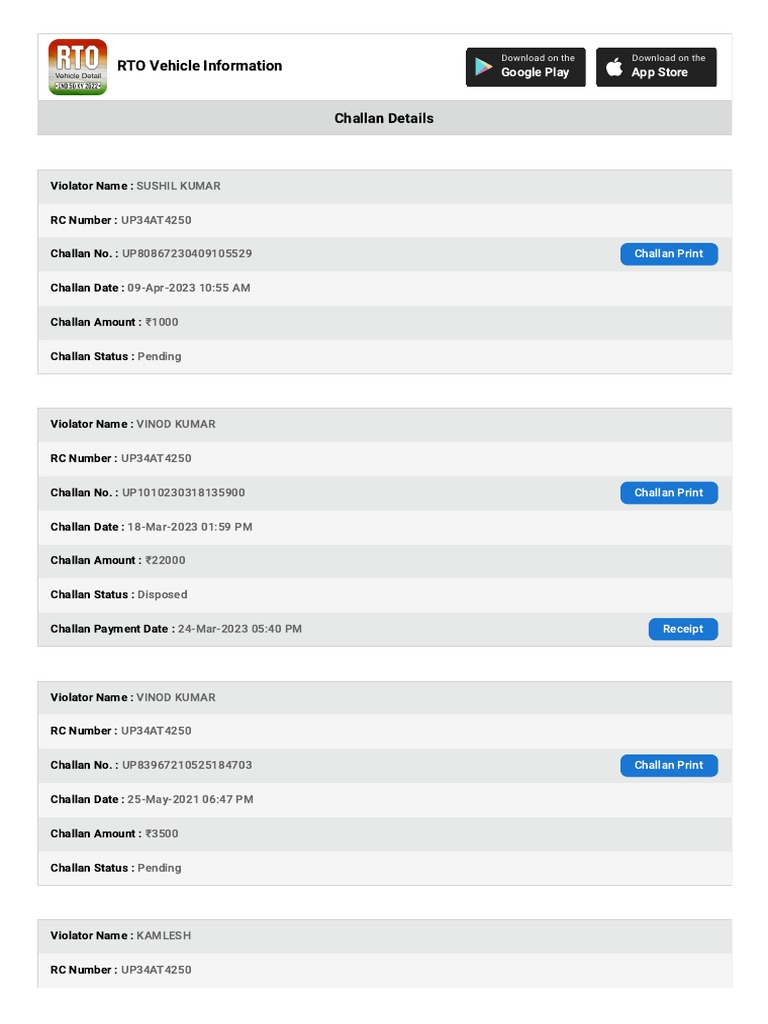Click first VINOD KUMAR violator name row
The height and width of the screenshot is (1024, 768).
[385, 424]
